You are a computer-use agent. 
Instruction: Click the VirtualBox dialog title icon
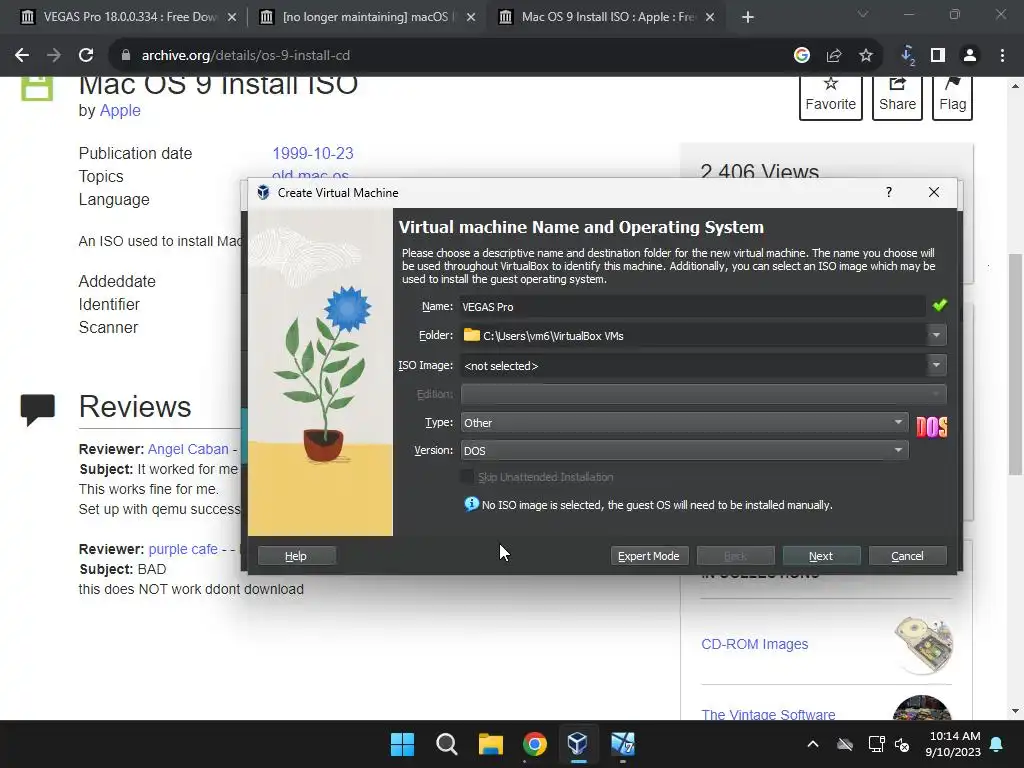click(x=263, y=193)
